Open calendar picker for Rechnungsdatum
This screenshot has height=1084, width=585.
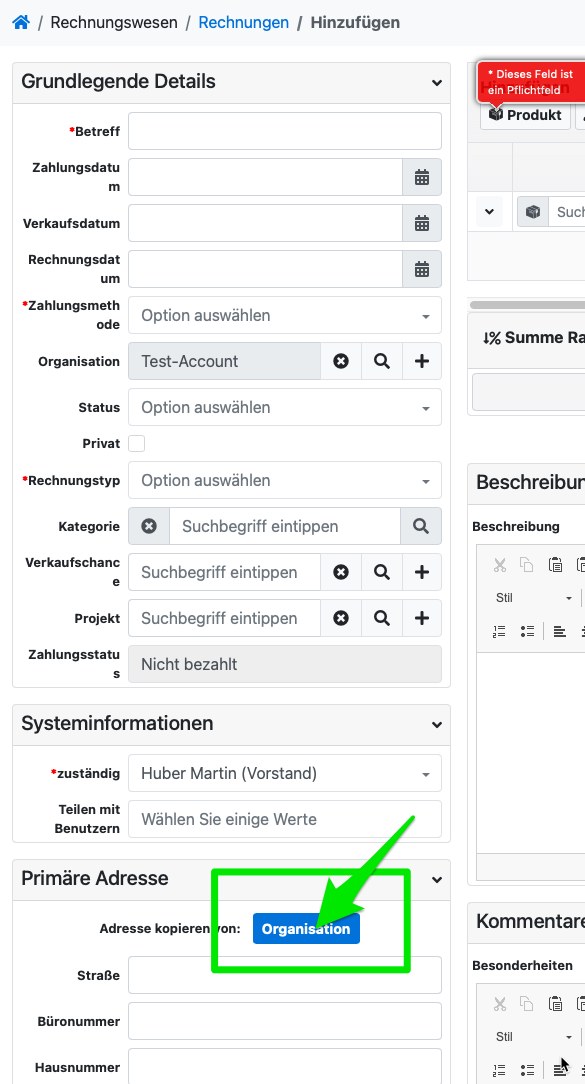point(422,269)
